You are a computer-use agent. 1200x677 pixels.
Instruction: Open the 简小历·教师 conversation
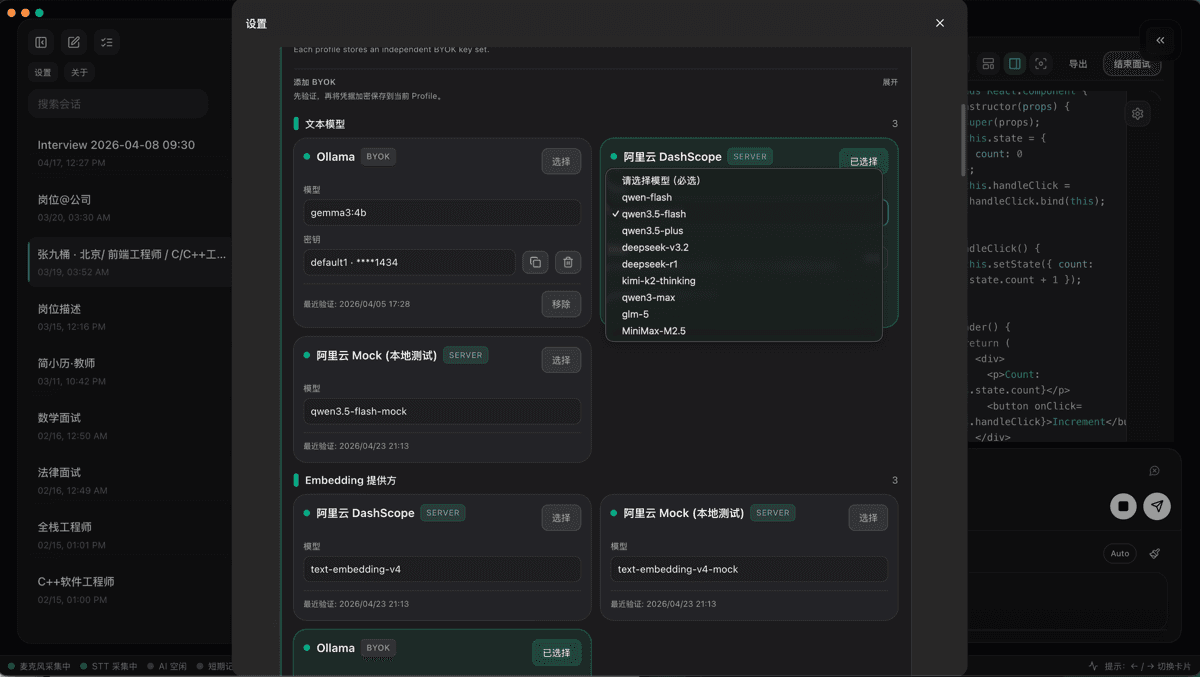click(x=130, y=371)
